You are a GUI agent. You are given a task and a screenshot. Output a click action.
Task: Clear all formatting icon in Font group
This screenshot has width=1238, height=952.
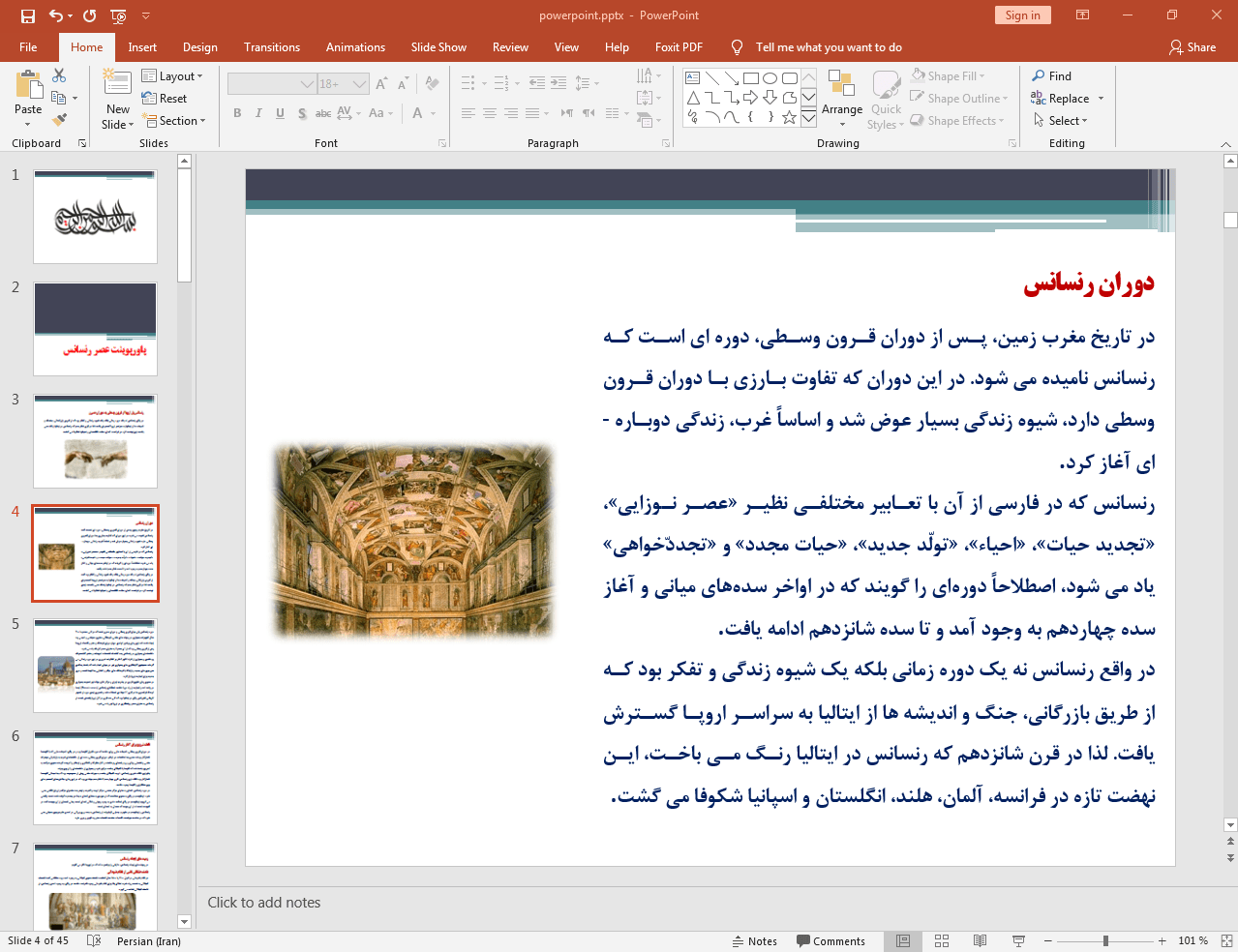432,84
